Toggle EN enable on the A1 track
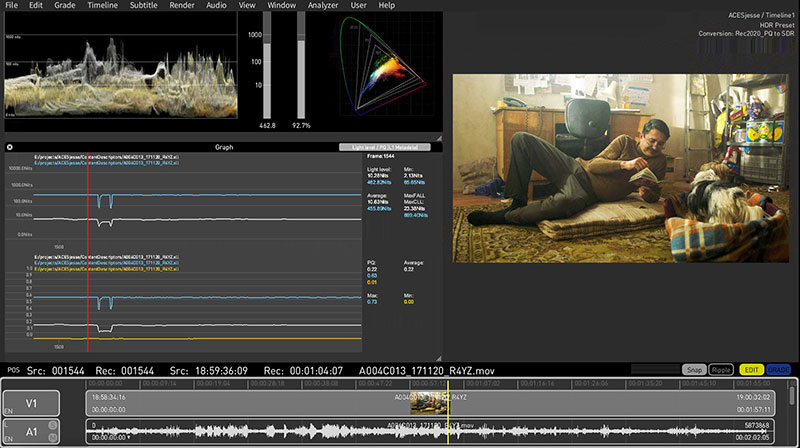The image size is (800, 448). click(8, 439)
